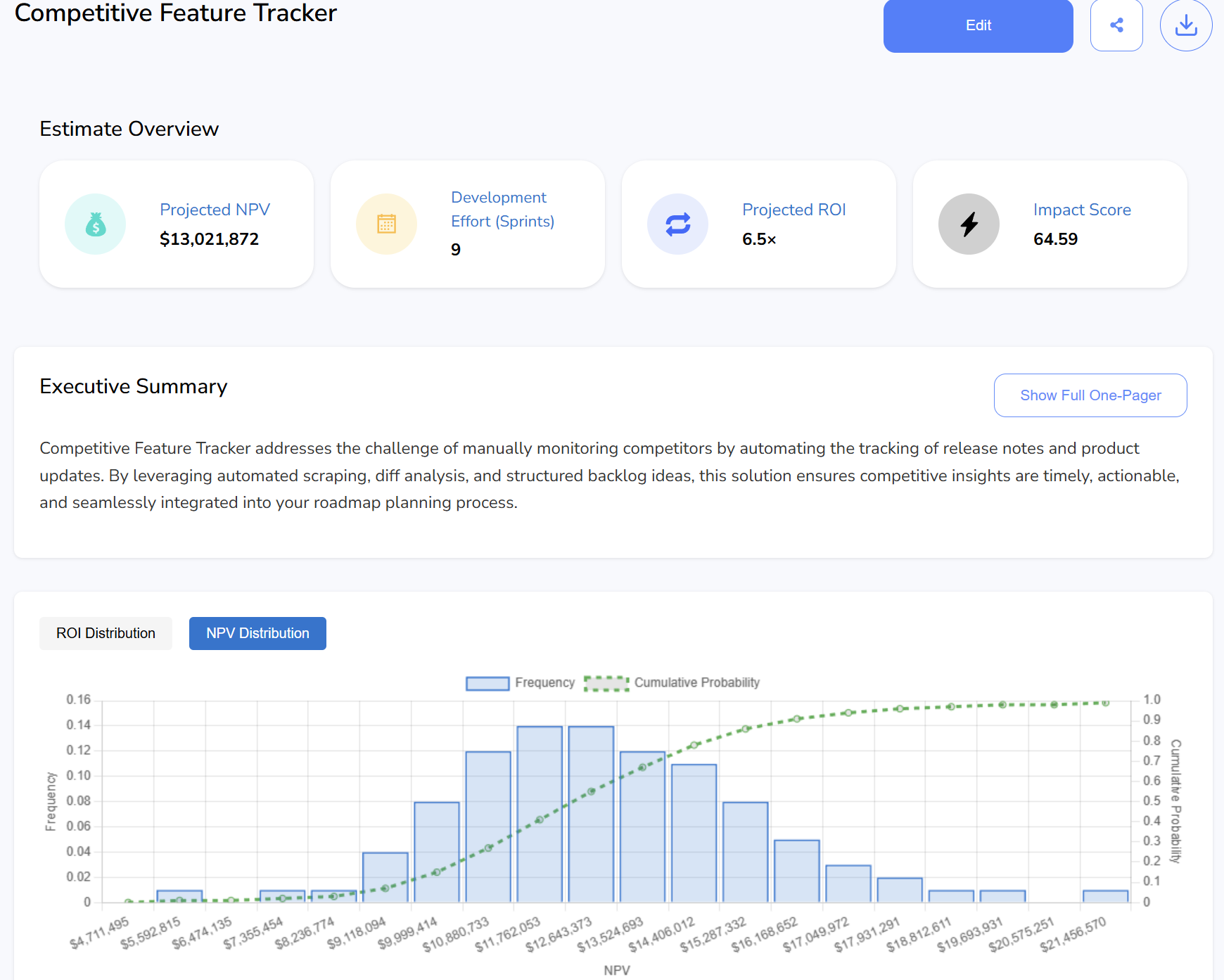Screen dimensions: 1224x980
Task: Select the NPV Distribution tab
Action: pos(257,633)
